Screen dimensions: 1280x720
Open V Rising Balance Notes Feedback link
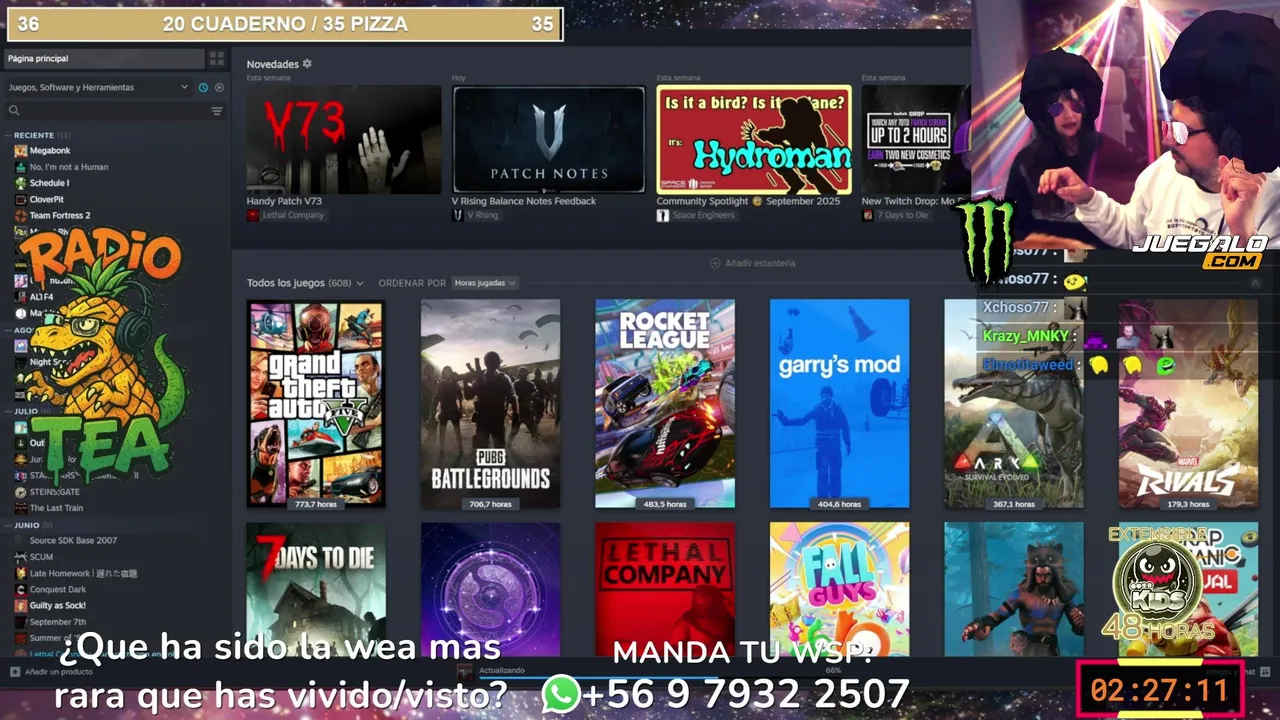[523, 201]
